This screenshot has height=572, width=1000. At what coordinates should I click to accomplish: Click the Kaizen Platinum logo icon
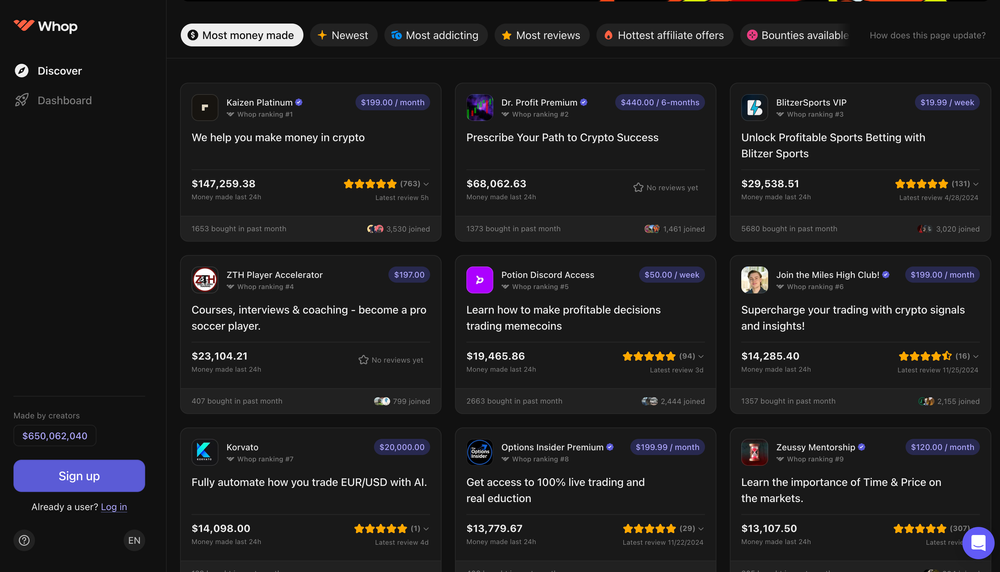tap(205, 108)
